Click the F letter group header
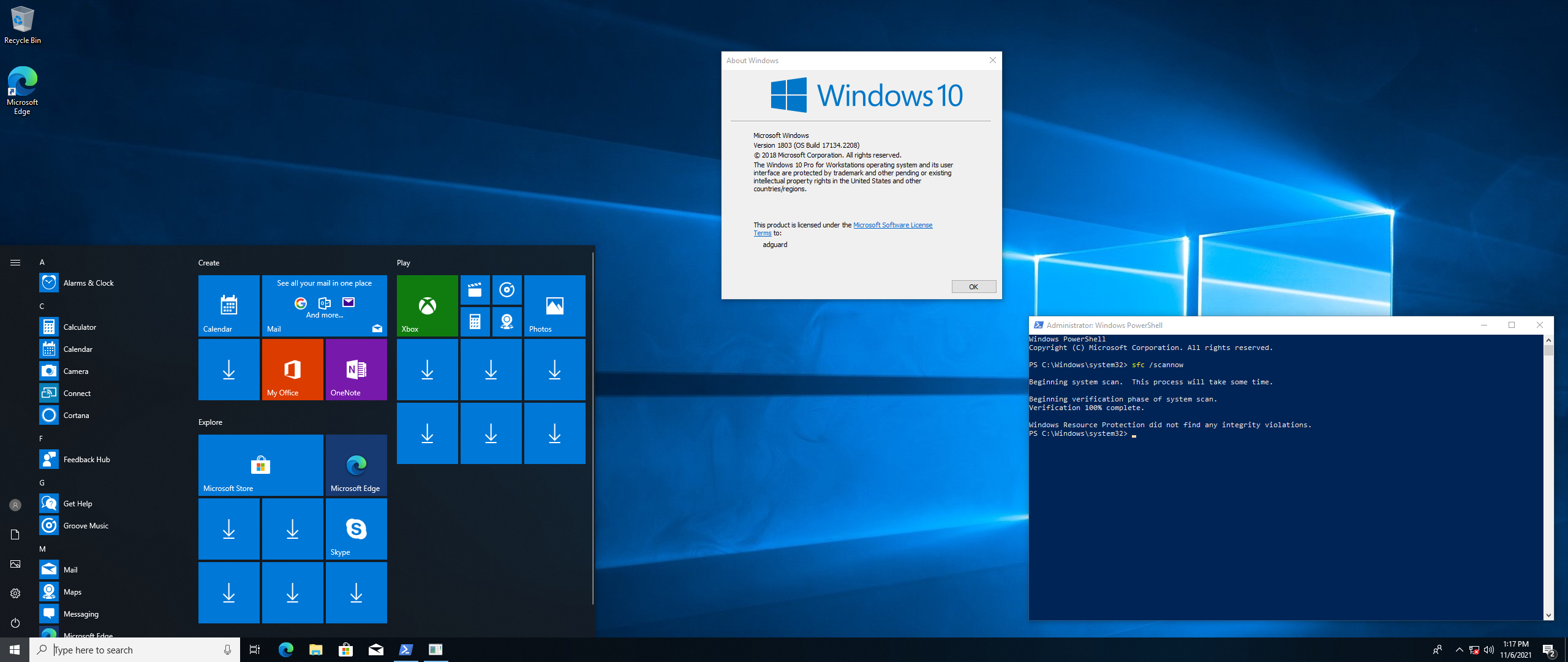 click(42, 438)
